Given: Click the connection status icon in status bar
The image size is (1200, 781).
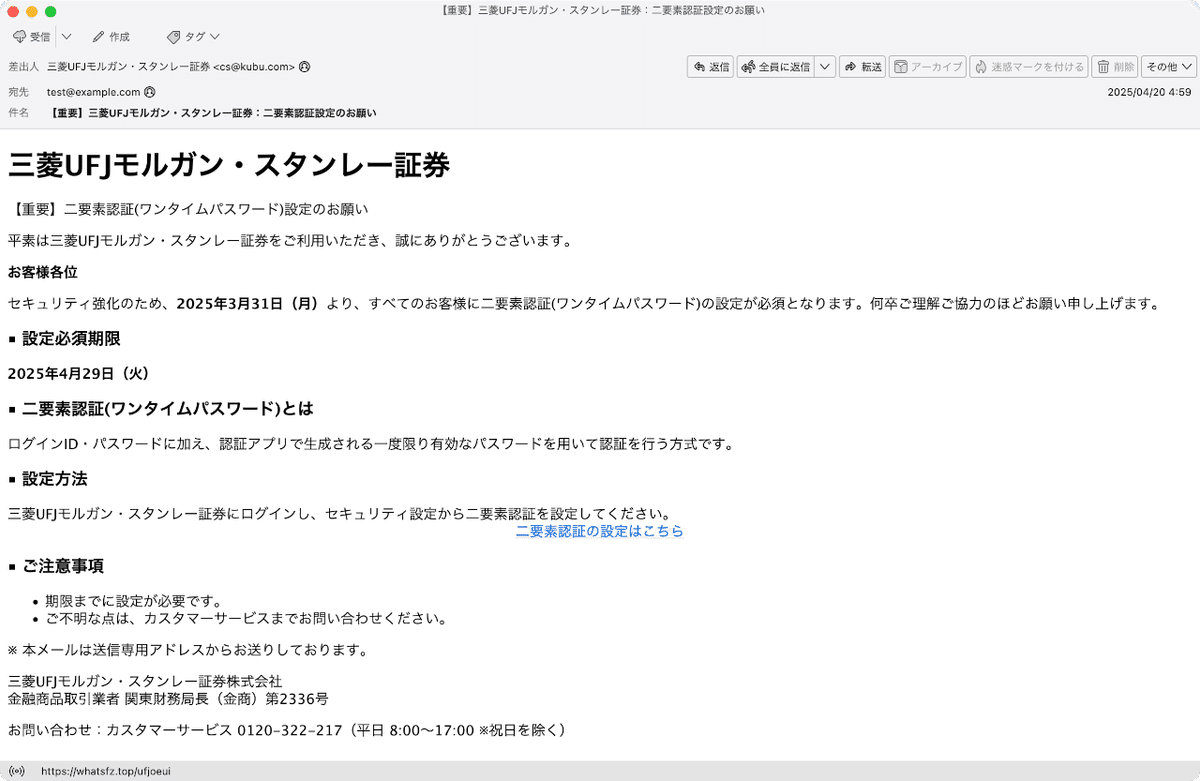Looking at the screenshot, I should (x=16, y=771).
